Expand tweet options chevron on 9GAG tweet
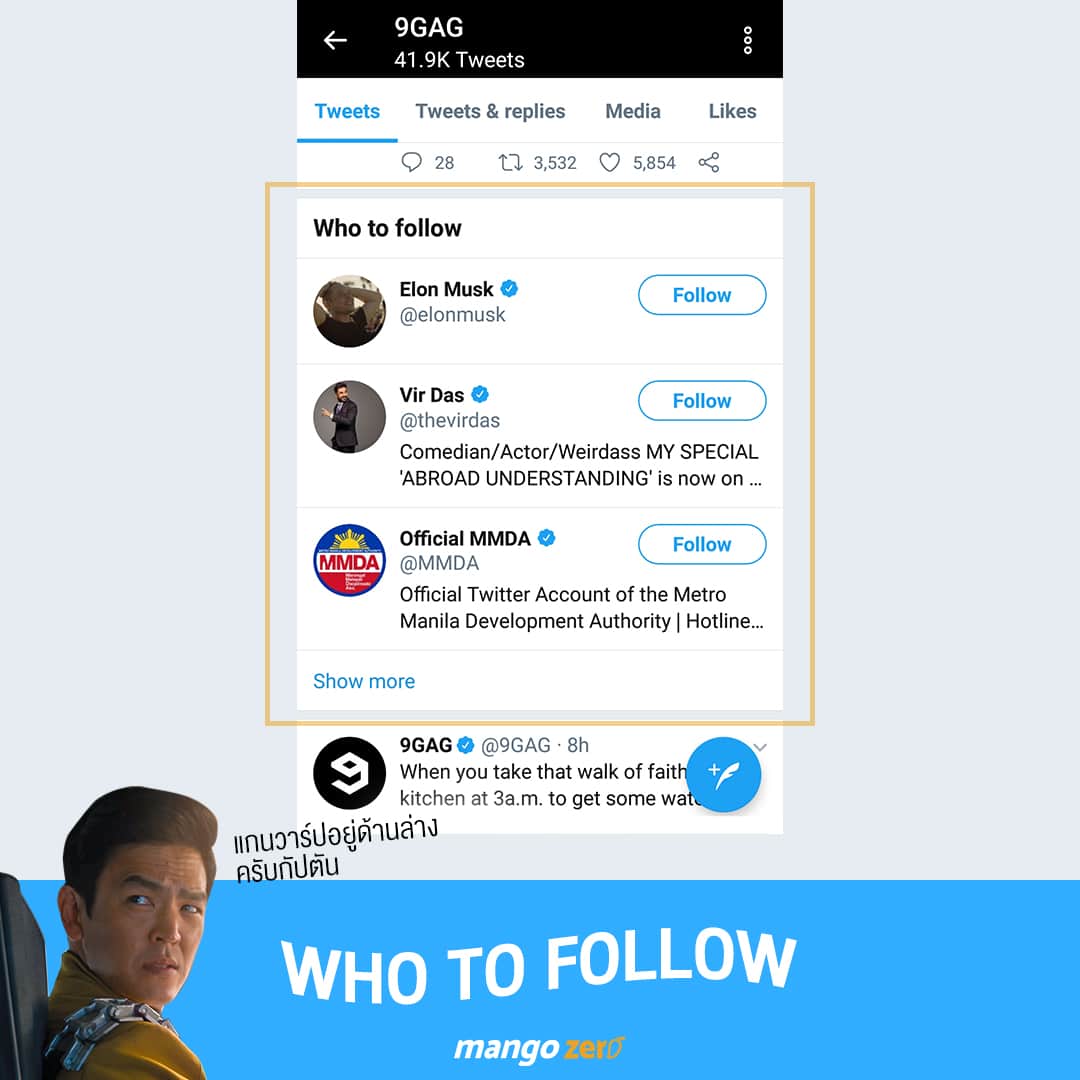Image resolution: width=1080 pixels, height=1080 pixels. tap(760, 747)
